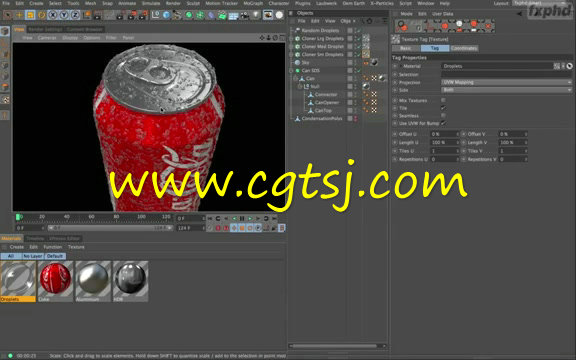Expand the Material parameter arrow

coord(401,66)
